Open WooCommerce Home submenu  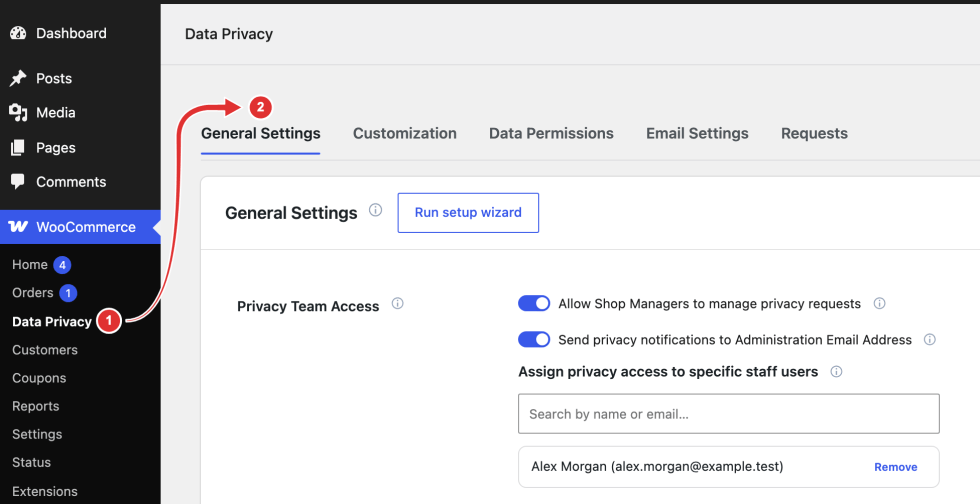[x=29, y=265]
